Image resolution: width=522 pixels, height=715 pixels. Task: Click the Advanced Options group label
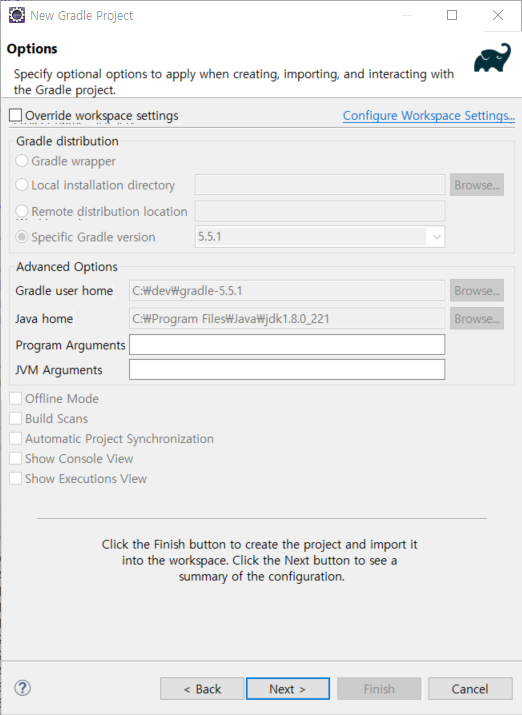point(67,267)
